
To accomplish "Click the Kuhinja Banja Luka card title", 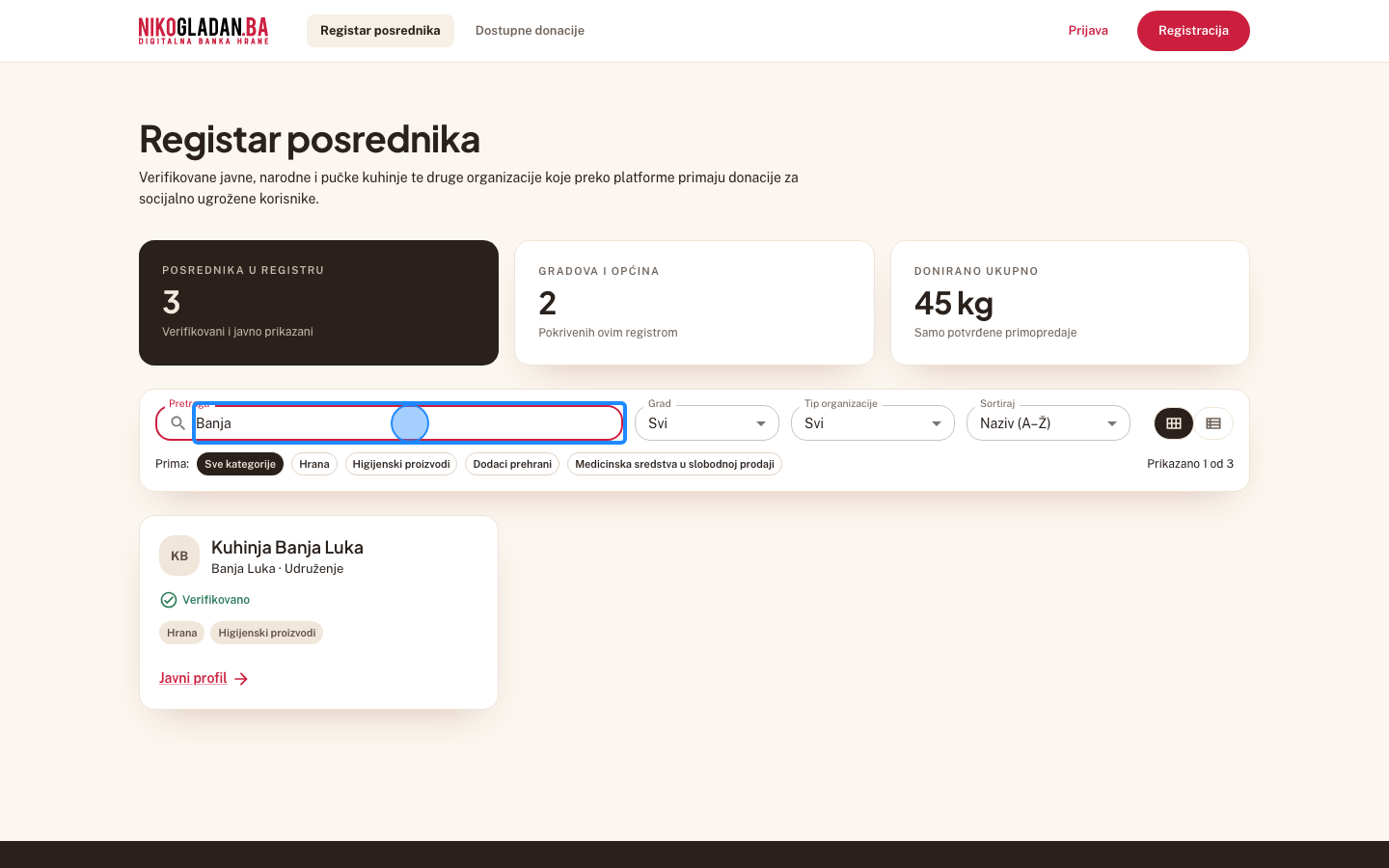I will (x=287, y=547).
